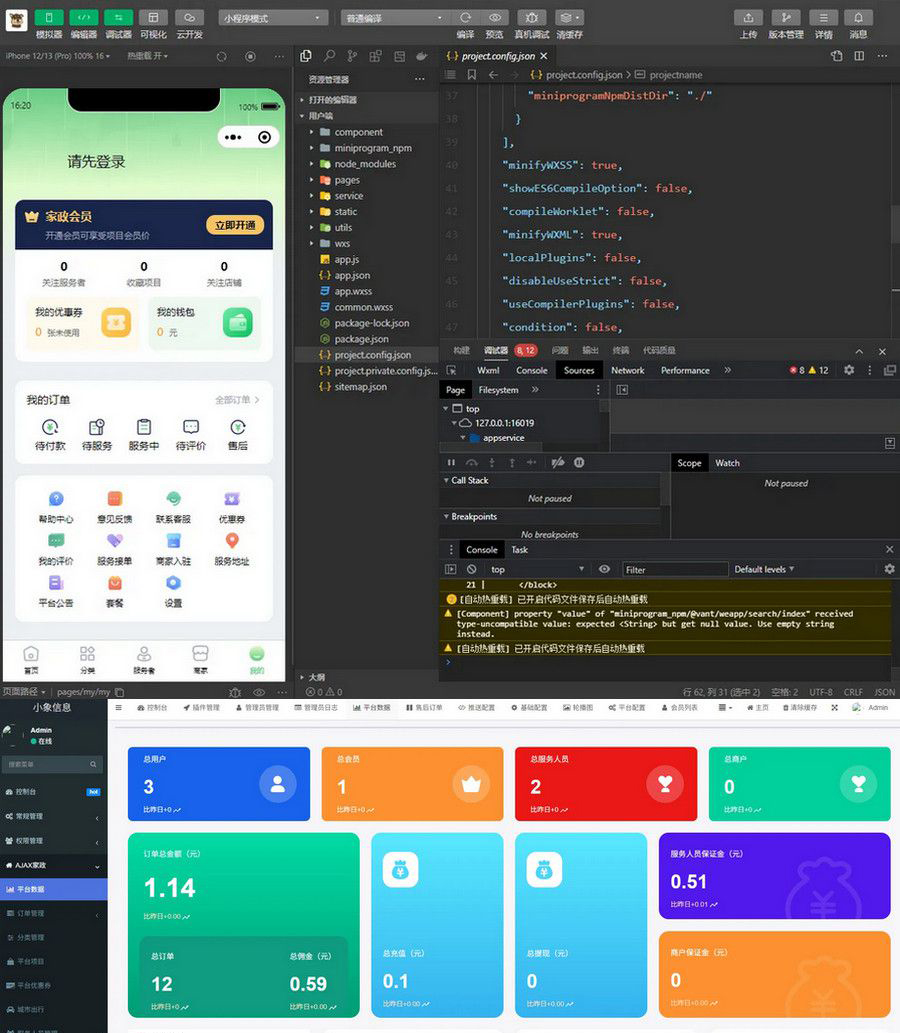Click the 全部订单 link

(235, 399)
